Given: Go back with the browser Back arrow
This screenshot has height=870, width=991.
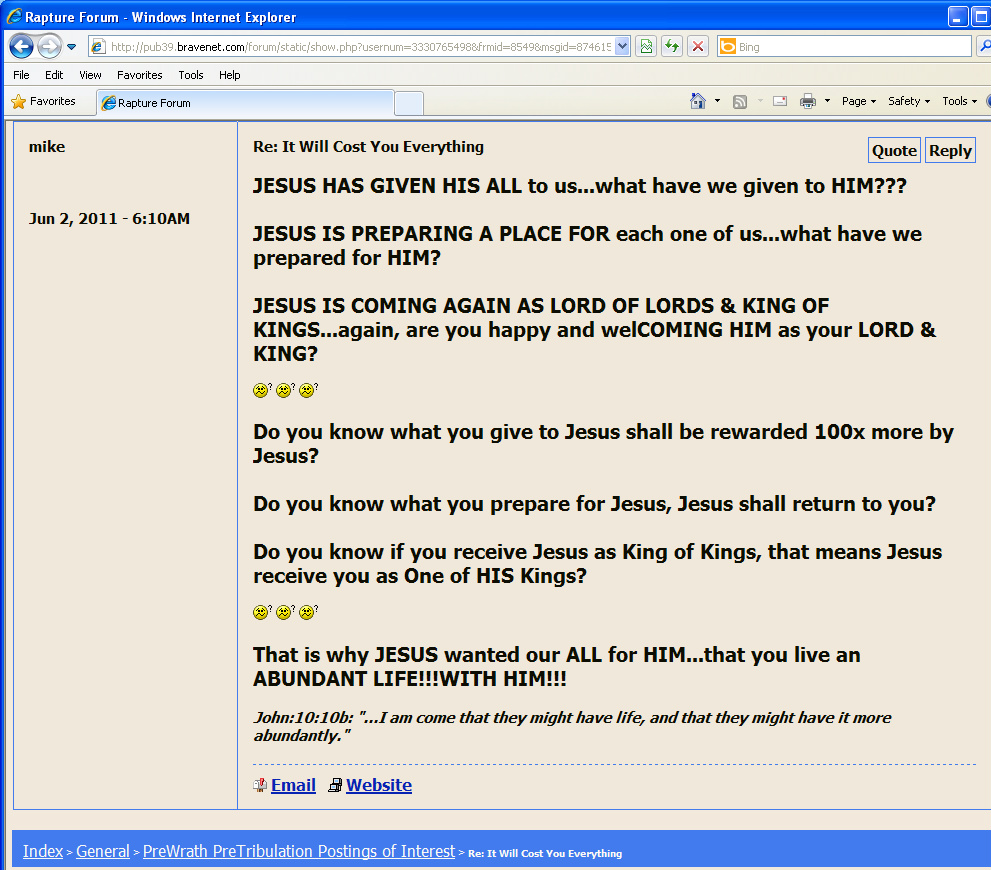Looking at the screenshot, I should pyautogui.click(x=21, y=46).
